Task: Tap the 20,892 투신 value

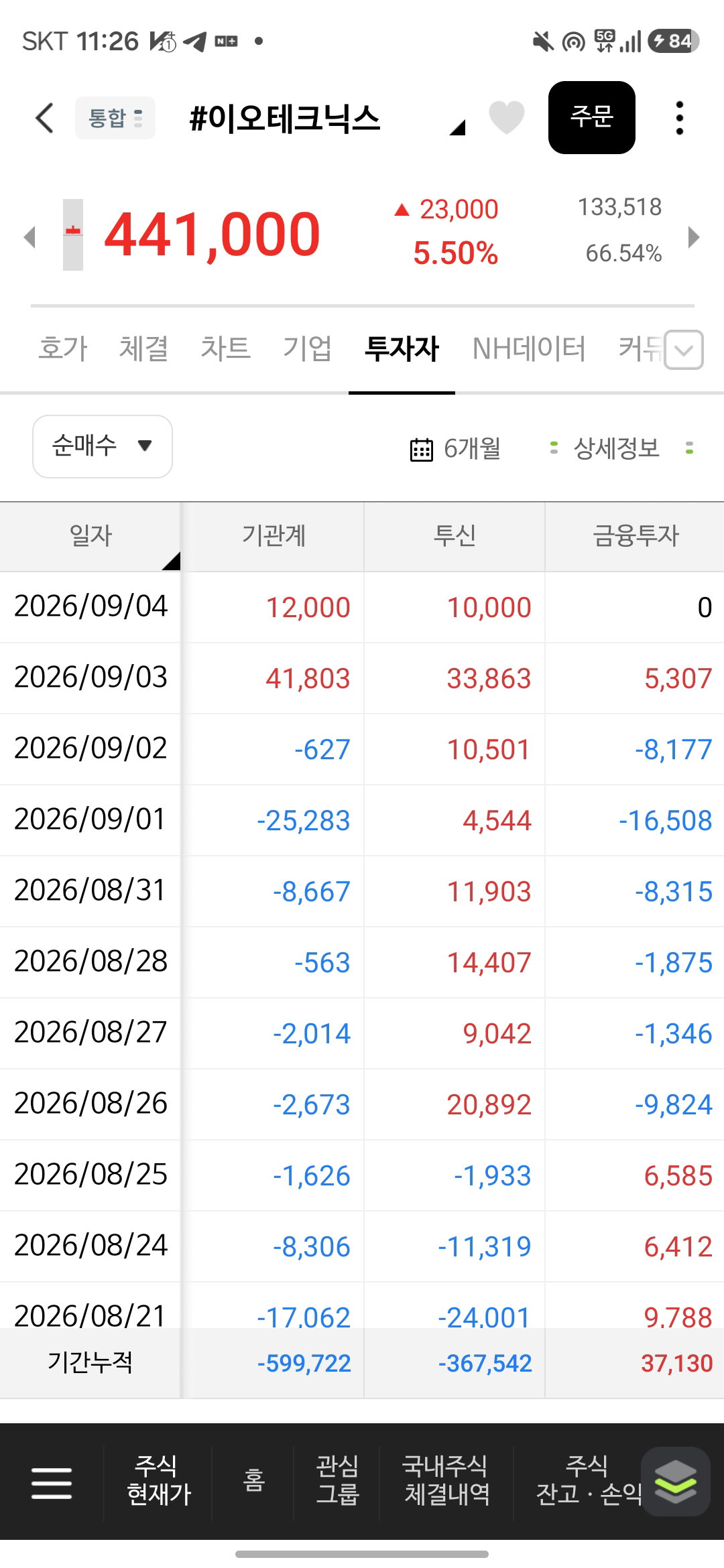Action: [x=489, y=1105]
